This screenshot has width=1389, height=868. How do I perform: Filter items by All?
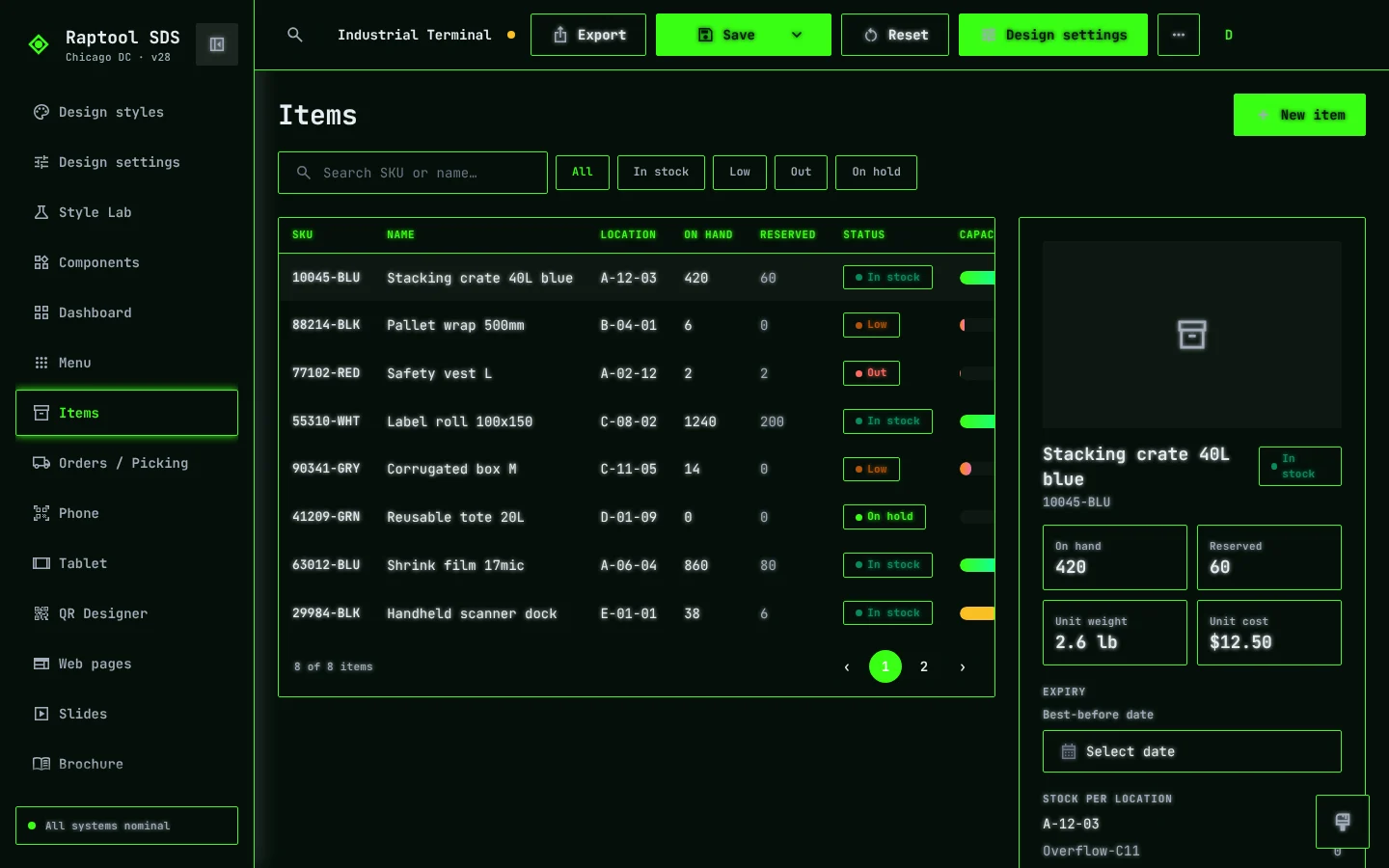pyautogui.click(x=583, y=173)
